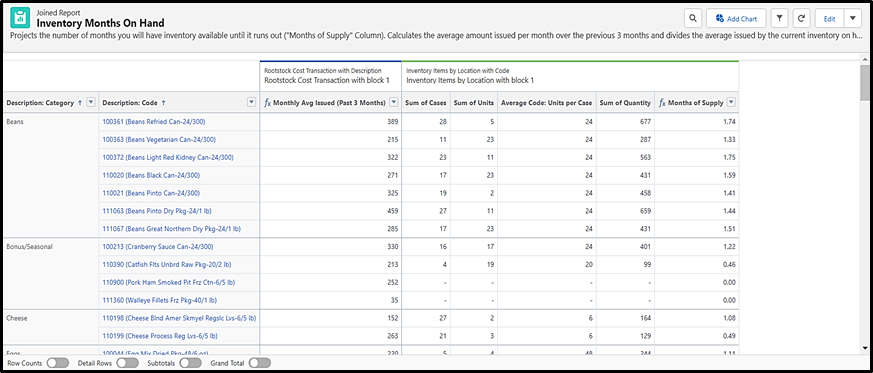
Task: Open 110020 Beans Black Can link
Action: tap(151, 175)
